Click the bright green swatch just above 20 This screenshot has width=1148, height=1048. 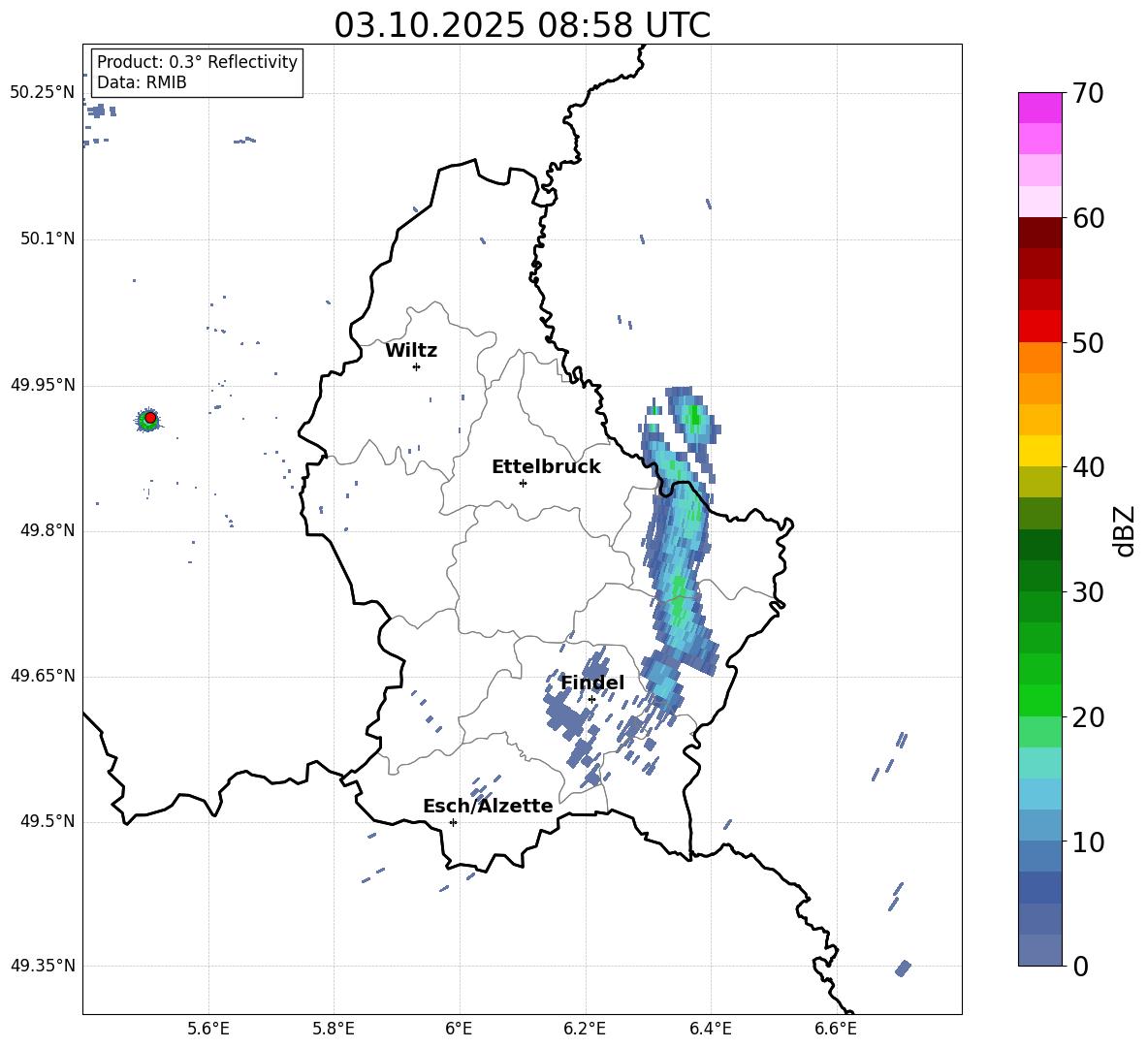(x=1040, y=700)
